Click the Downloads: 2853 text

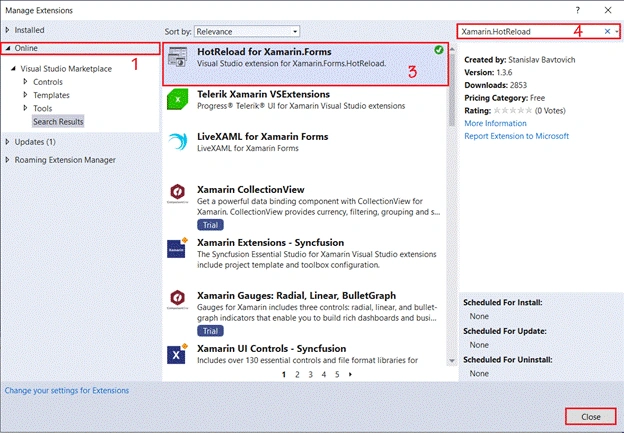coord(495,85)
